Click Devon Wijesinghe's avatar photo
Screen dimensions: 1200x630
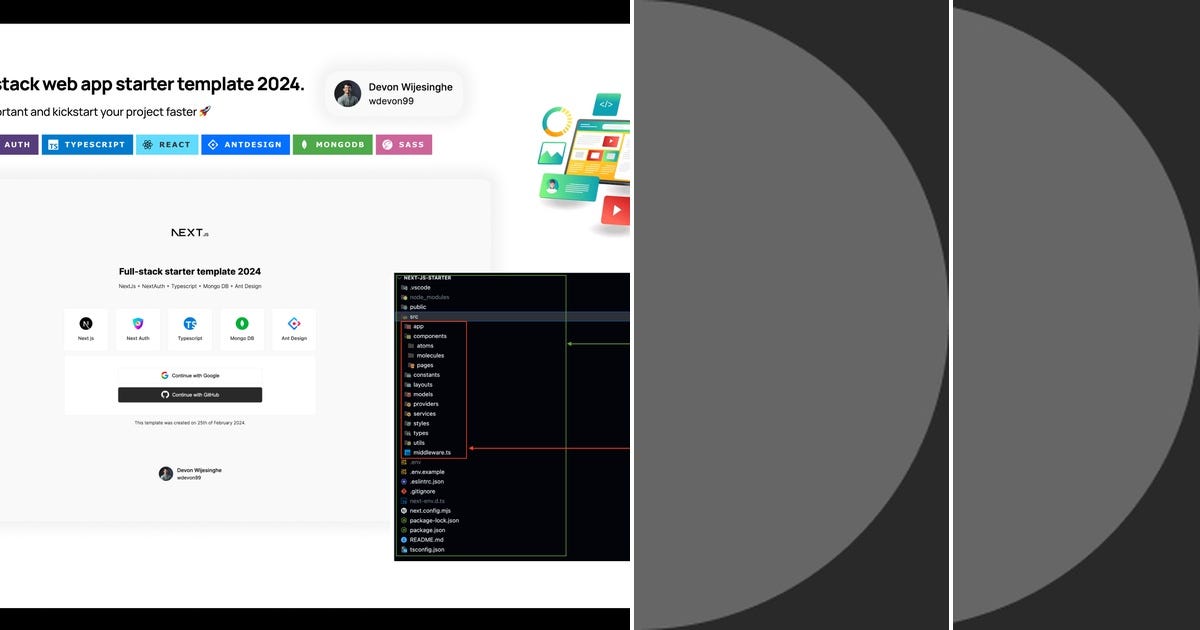click(x=346, y=93)
